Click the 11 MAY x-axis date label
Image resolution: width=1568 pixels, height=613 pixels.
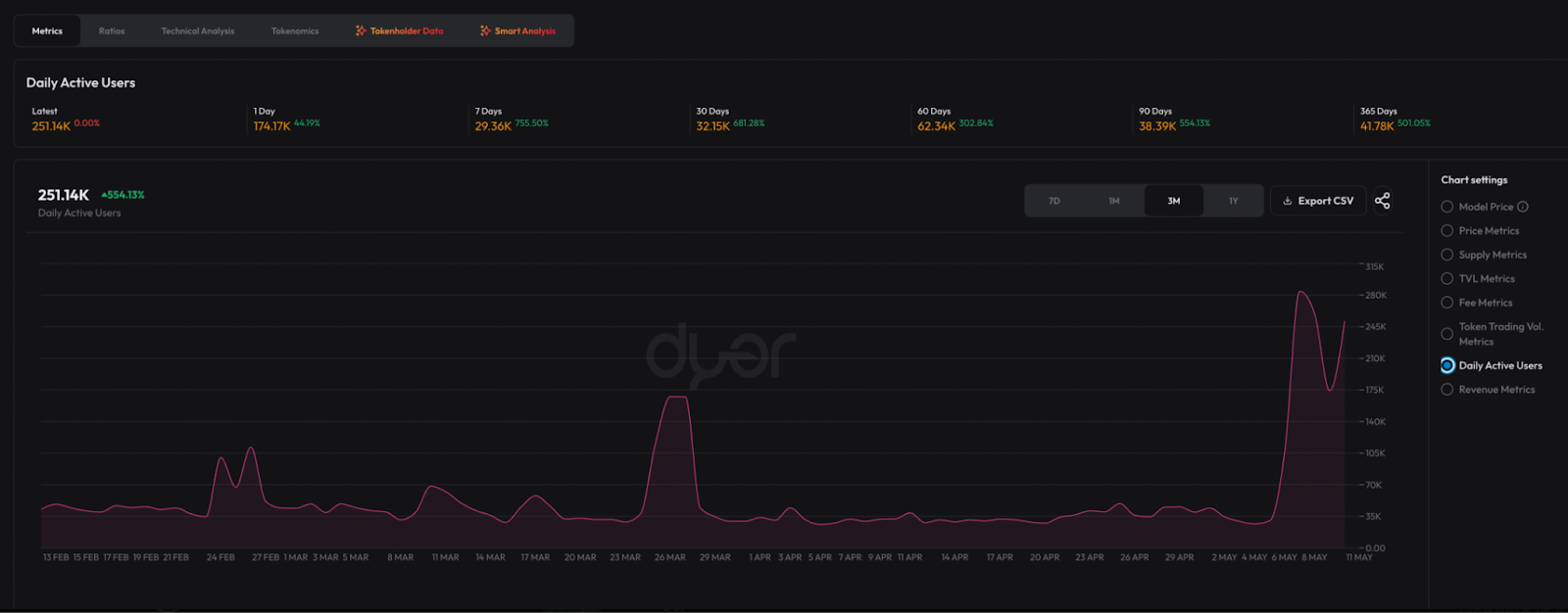coord(1359,557)
